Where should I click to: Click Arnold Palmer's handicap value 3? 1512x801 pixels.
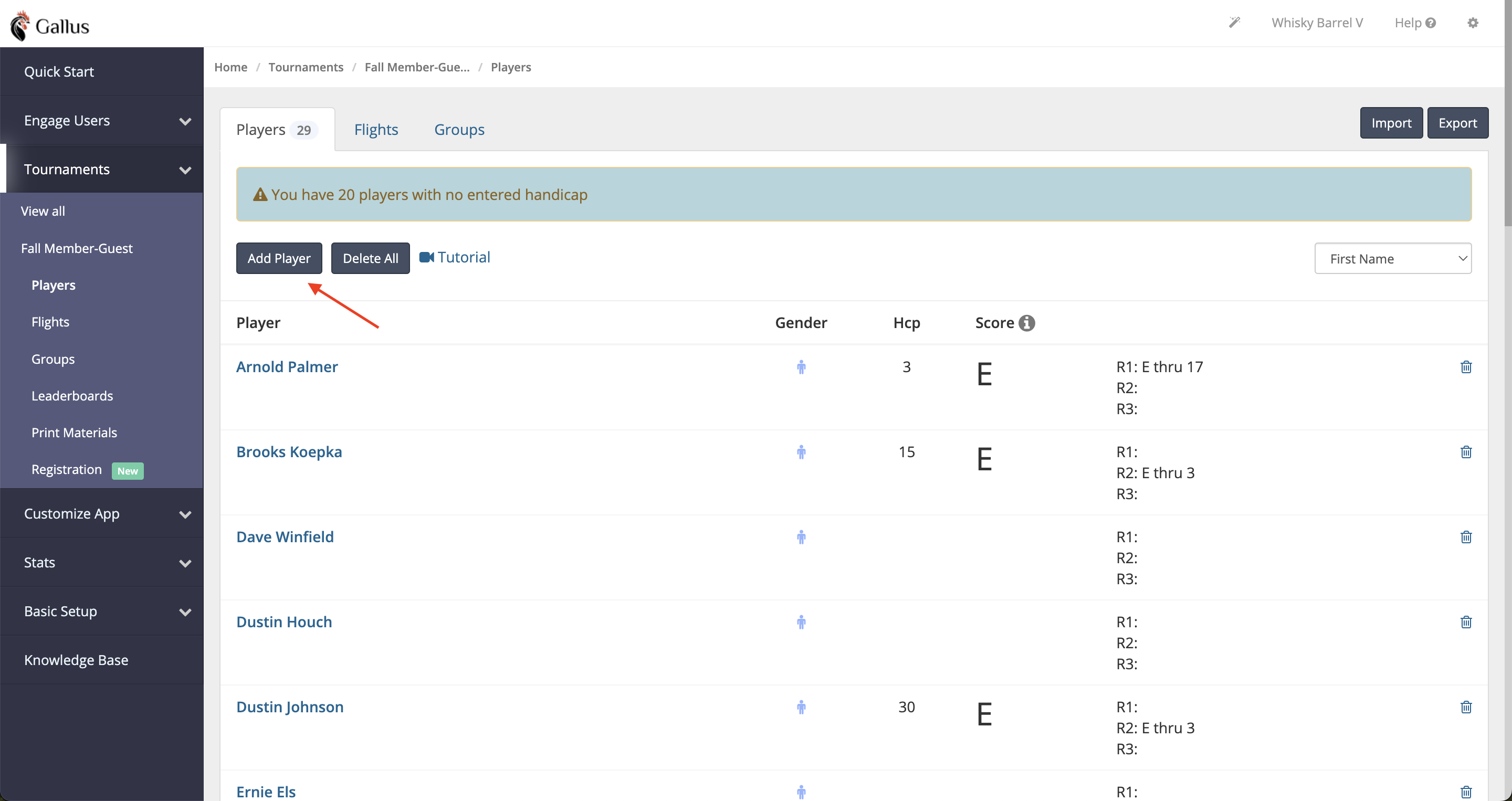[906, 367]
